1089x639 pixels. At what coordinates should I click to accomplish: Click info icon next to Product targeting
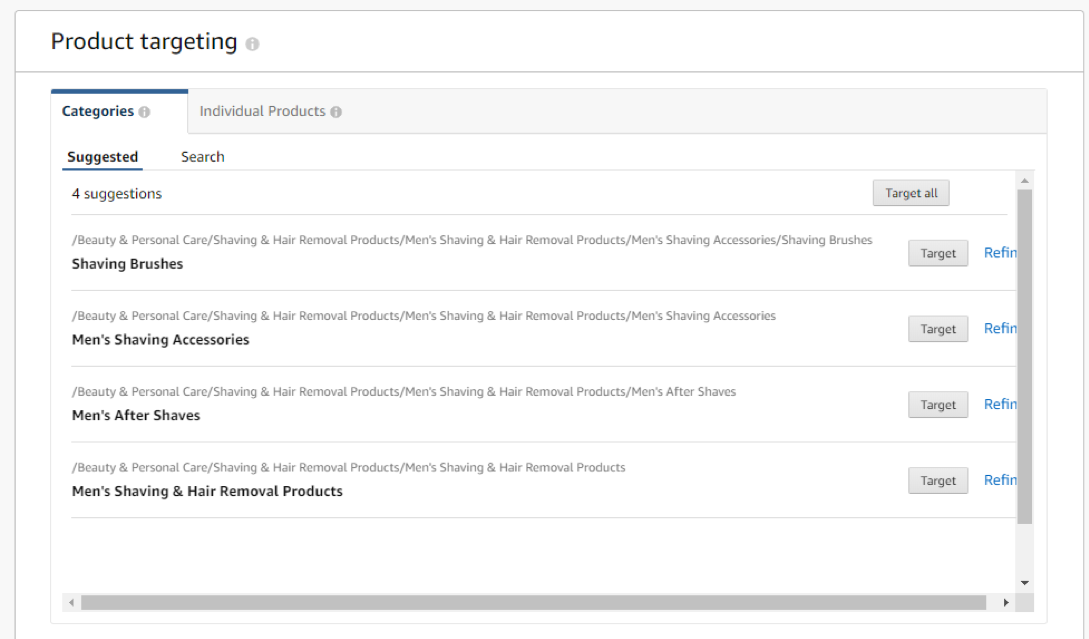[252, 44]
